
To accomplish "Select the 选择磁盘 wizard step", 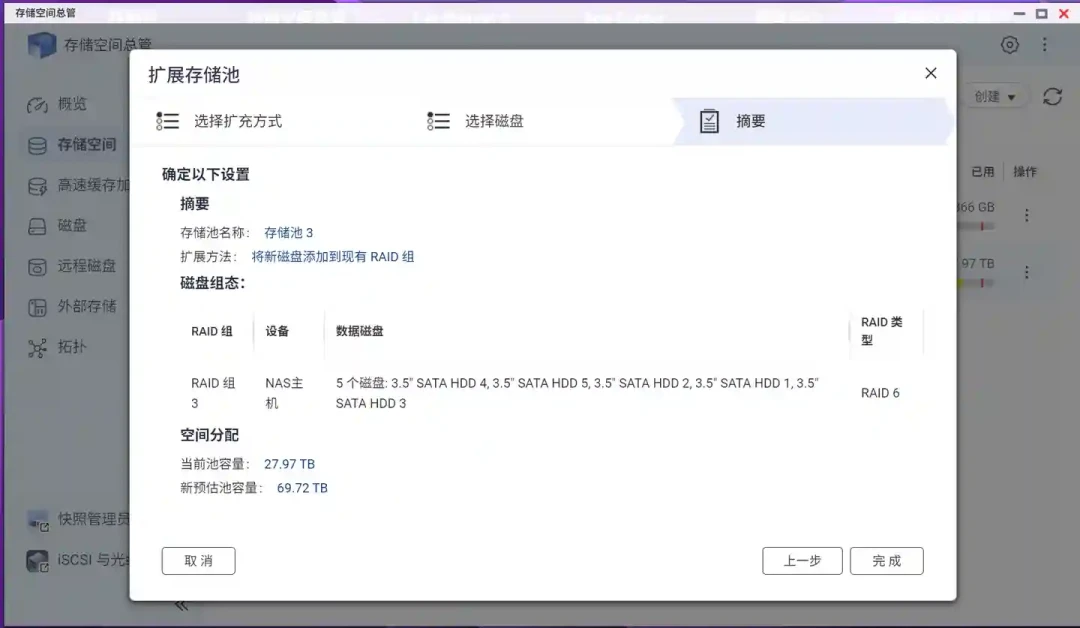I will click(475, 121).
